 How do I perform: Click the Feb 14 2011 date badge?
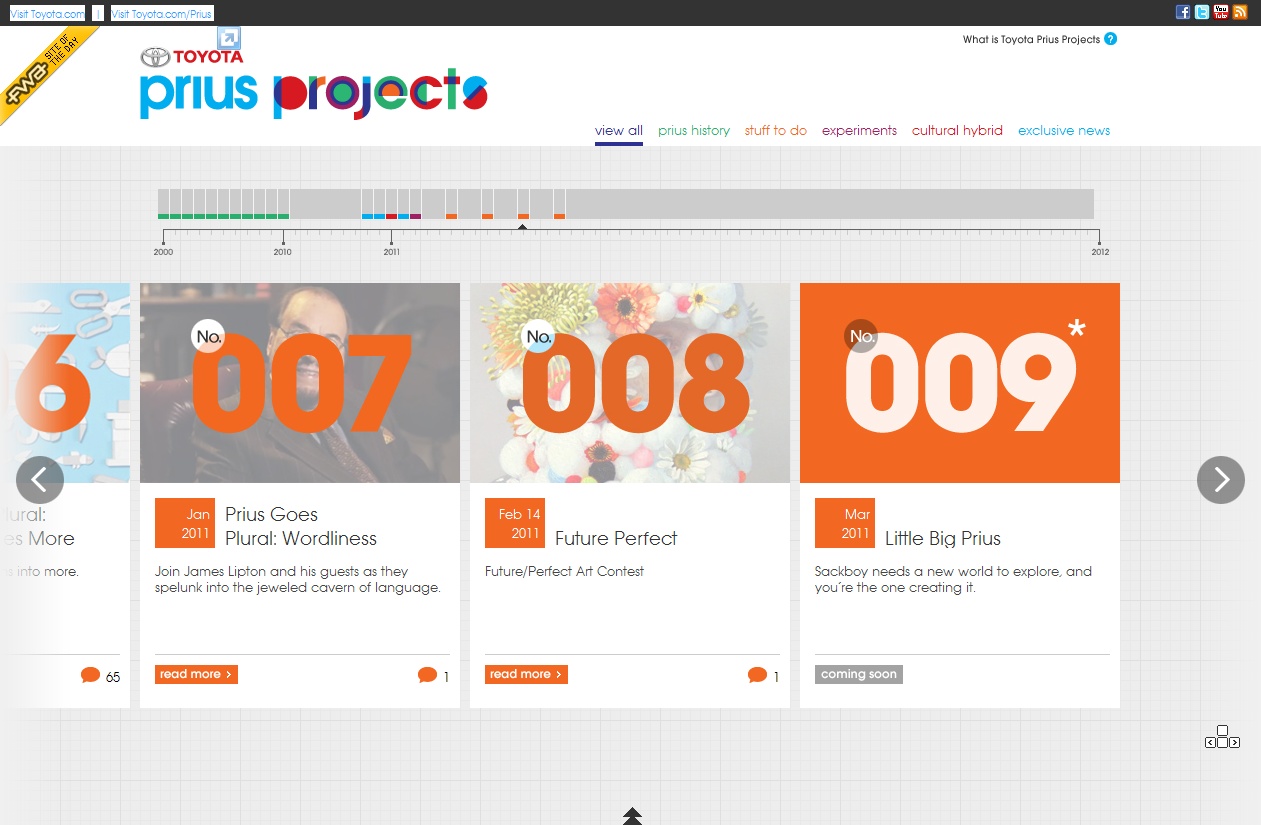[515, 523]
